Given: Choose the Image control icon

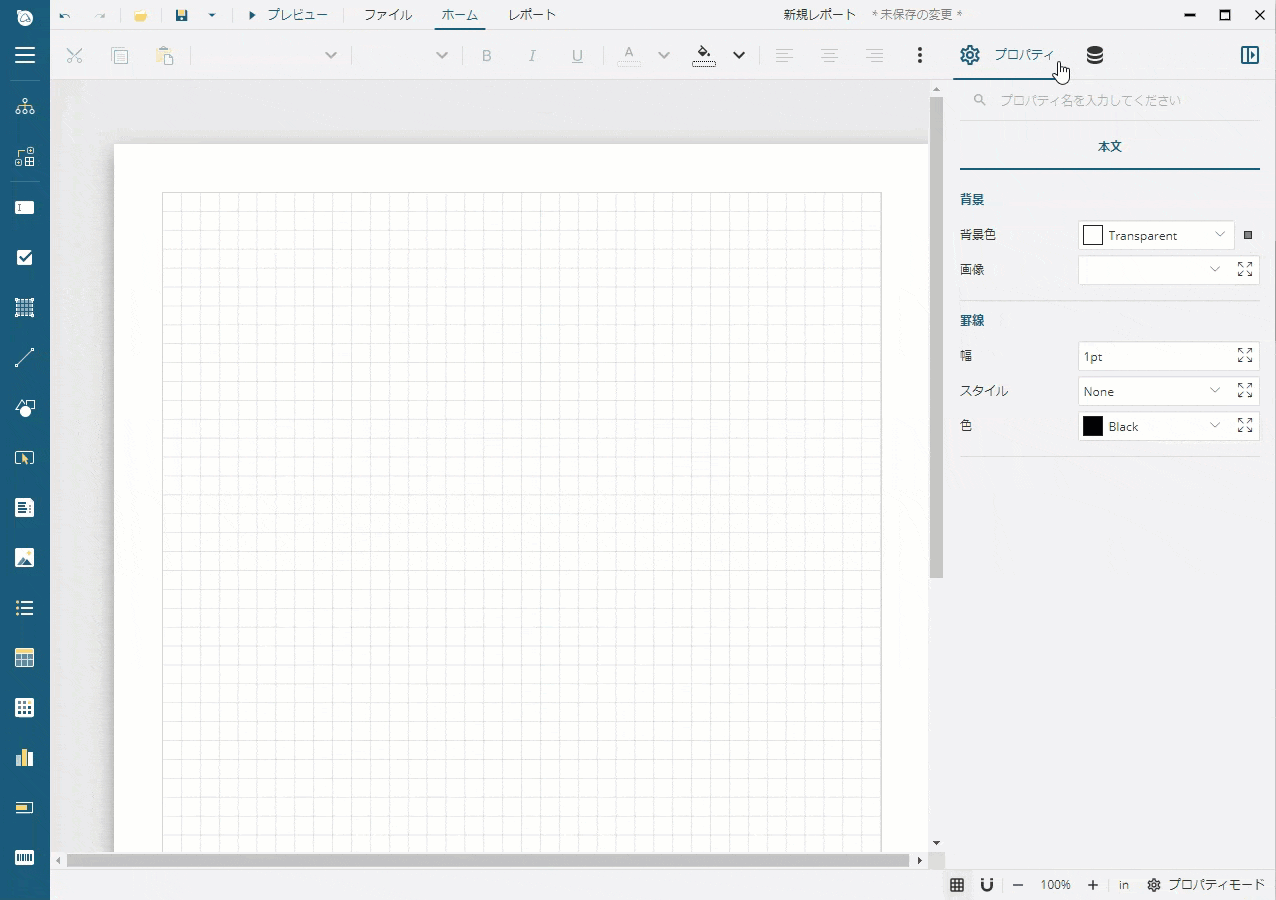Looking at the screenshot, I should point(24,558).
